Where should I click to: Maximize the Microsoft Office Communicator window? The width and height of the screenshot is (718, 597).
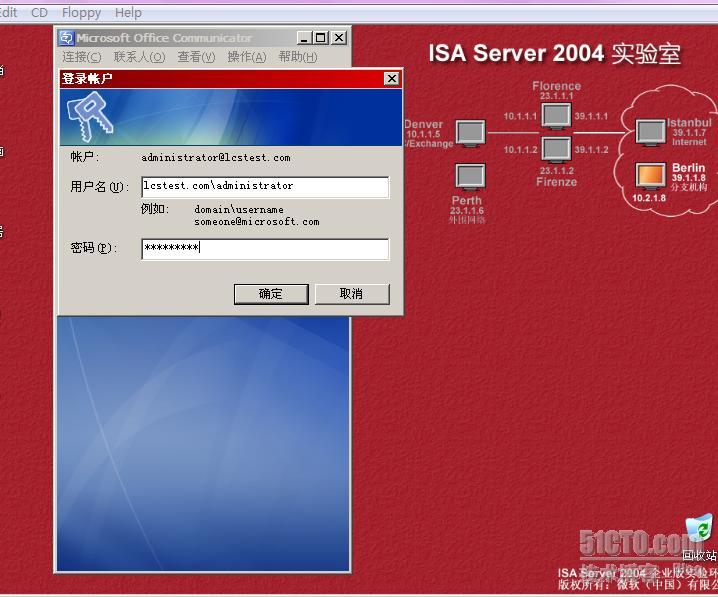click(321, 38)
